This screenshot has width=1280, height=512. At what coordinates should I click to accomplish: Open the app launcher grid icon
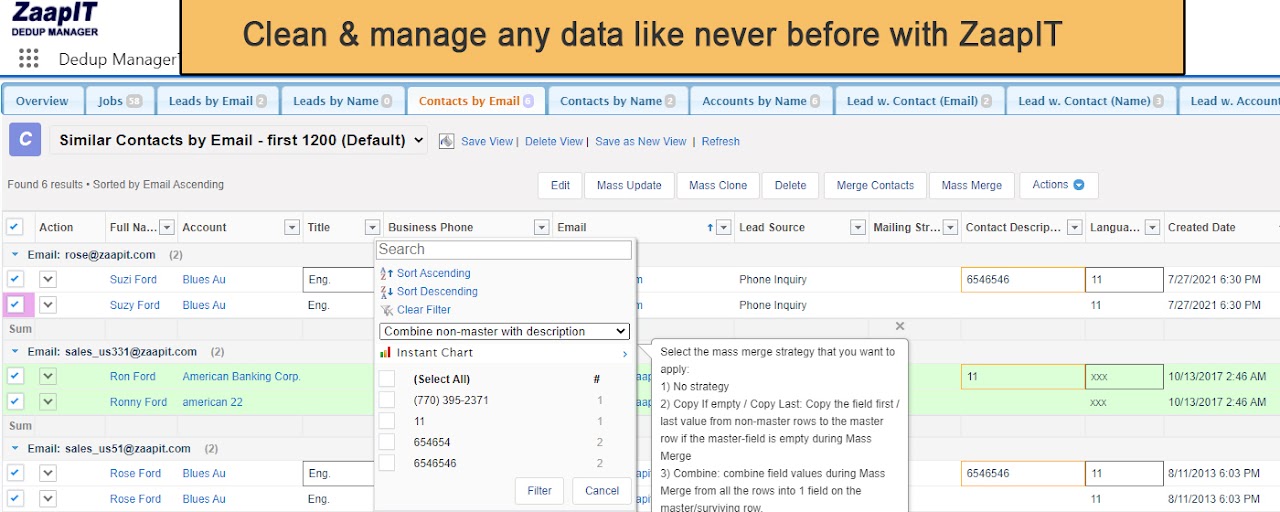[28, 59]
